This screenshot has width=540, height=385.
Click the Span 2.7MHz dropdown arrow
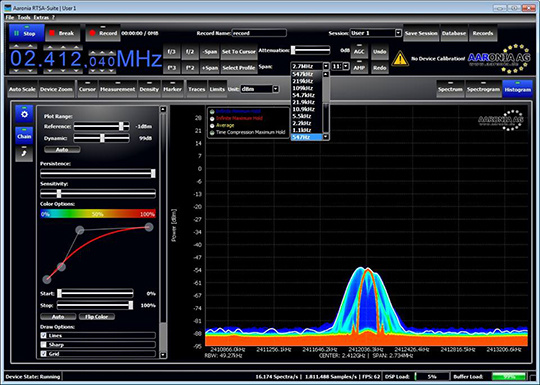point(326,66)
